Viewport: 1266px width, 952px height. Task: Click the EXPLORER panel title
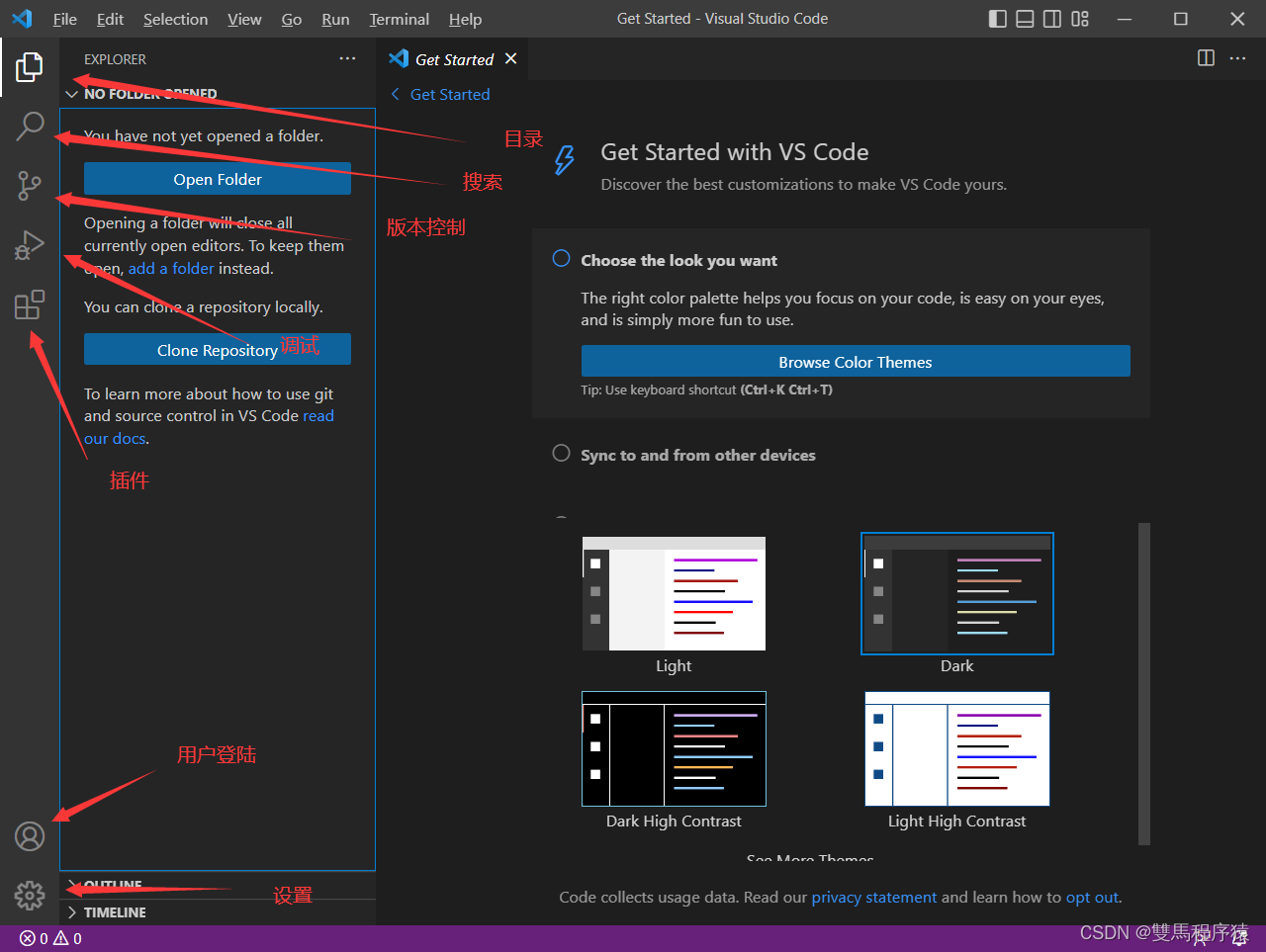click(115, 59)
